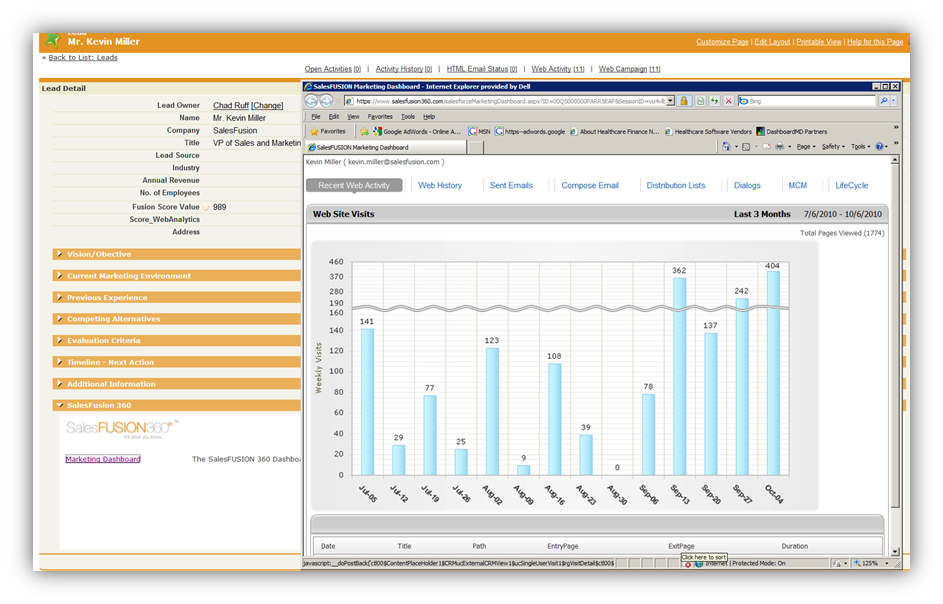Image resolution: width=943 pixels, height=604 pixels.
Task: Click the Back to List: Leads link
Action: [x=83, y=58]
